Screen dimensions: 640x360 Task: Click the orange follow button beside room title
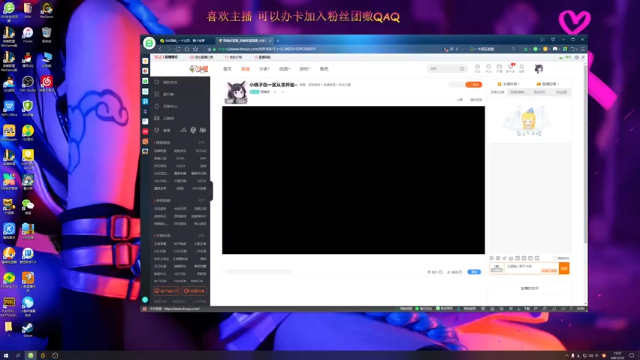(473, 84)
